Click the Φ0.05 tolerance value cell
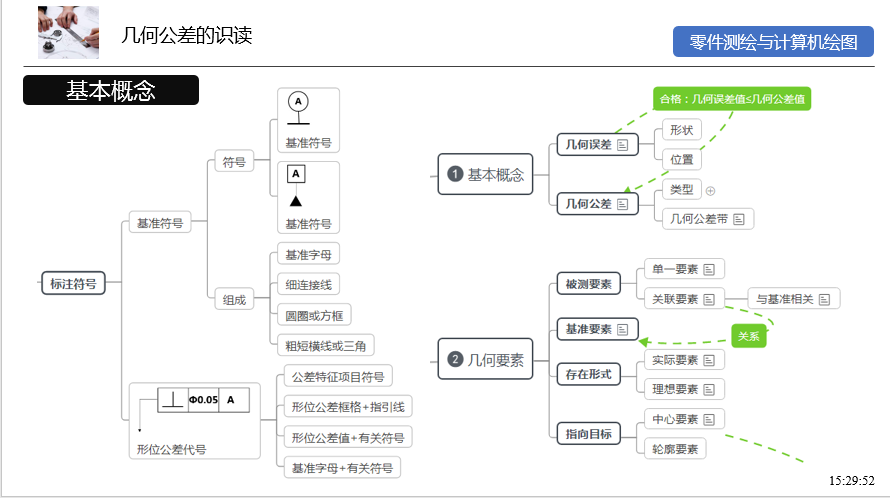Screen dimensions: 890x498 203,400
